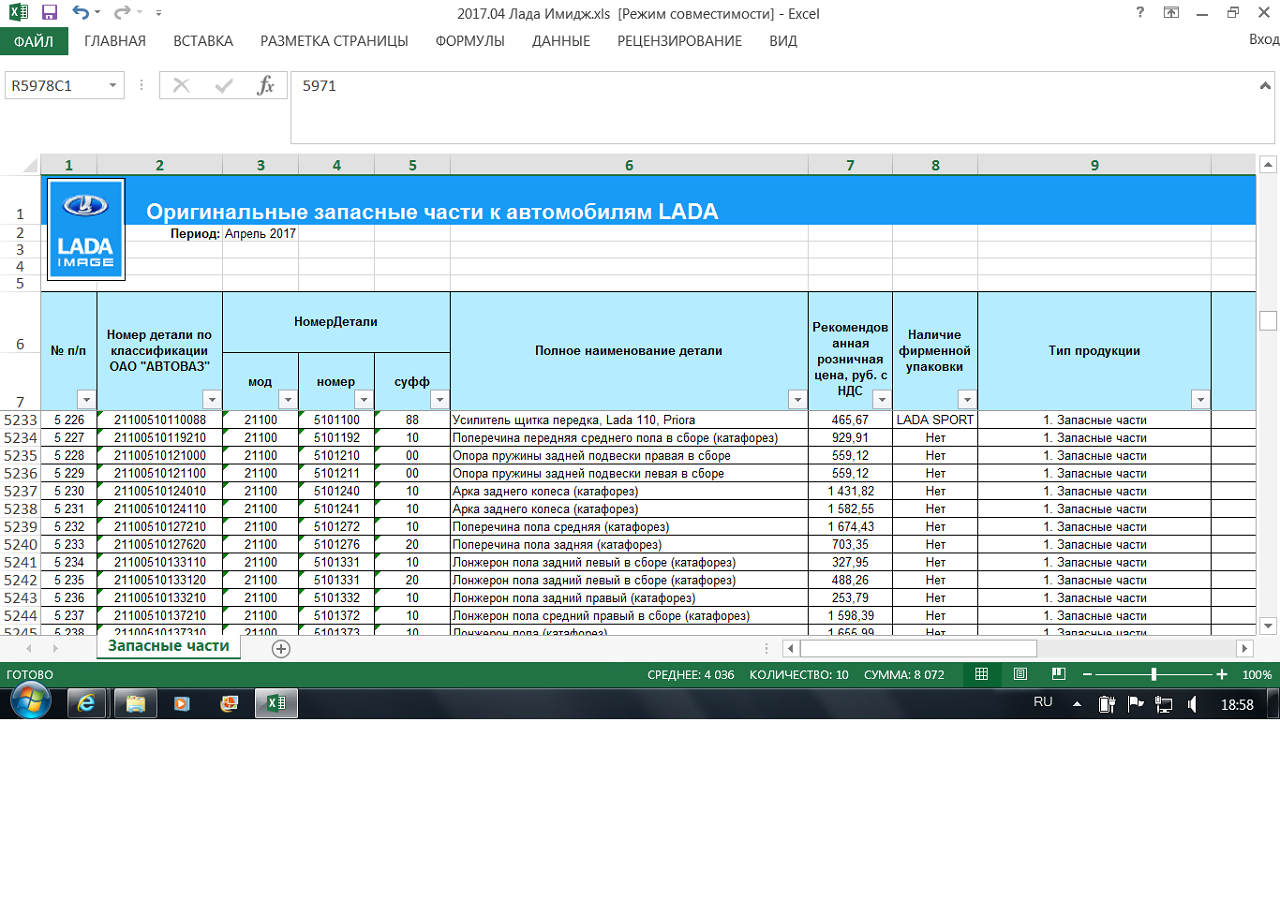Click part number cell 21100510127210

[160, 527]
